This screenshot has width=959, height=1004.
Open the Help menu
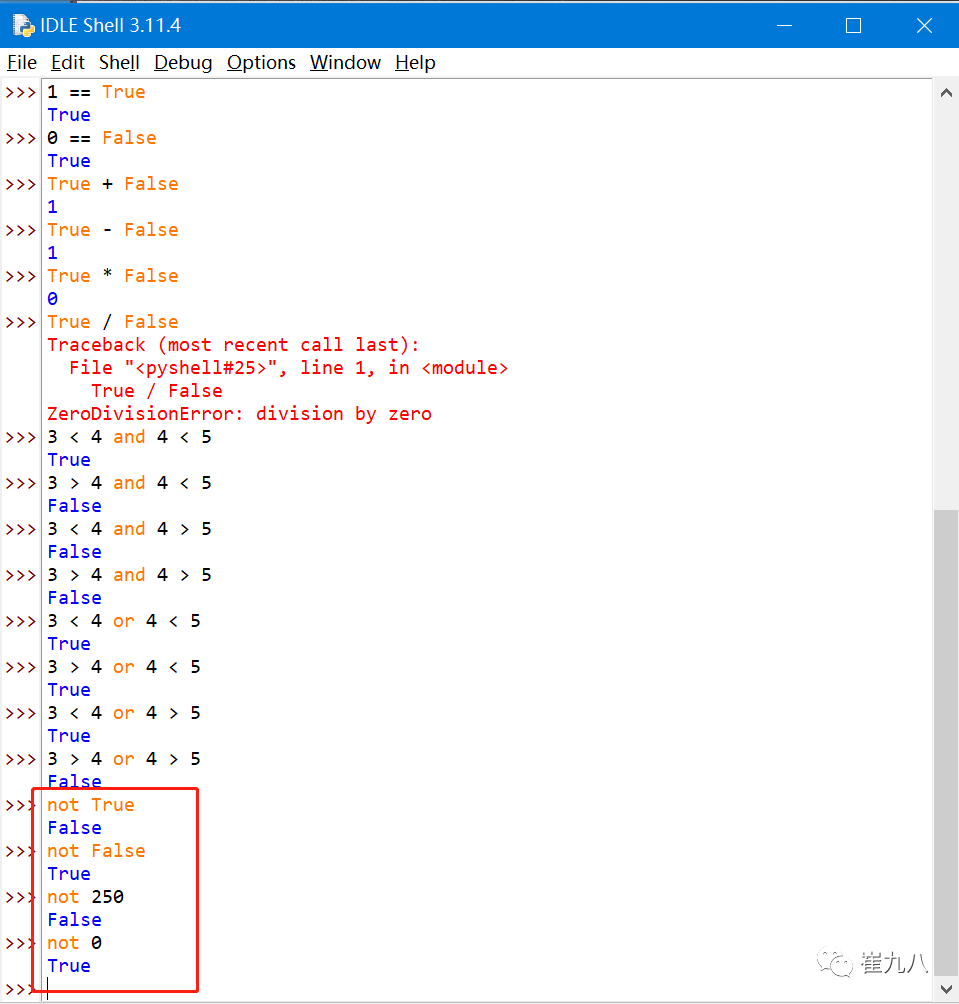415,63
